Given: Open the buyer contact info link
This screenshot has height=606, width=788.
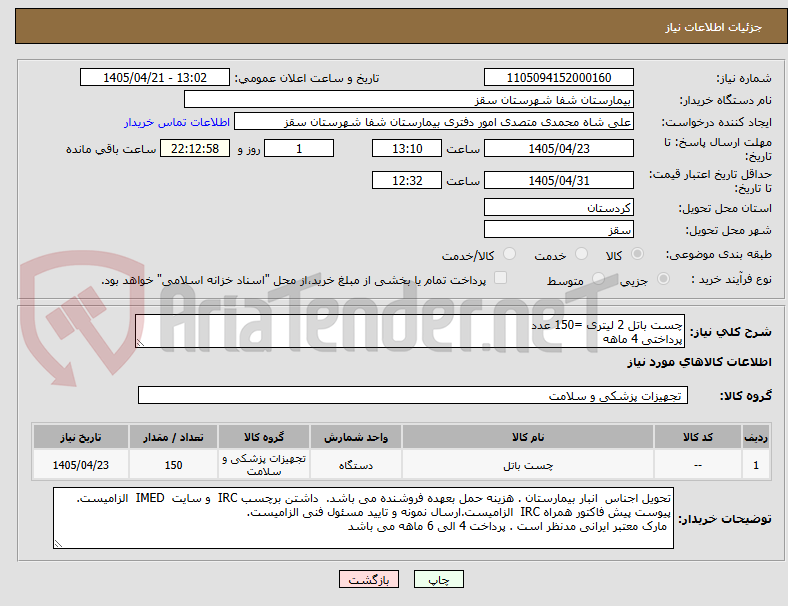Looking at the screenshot, I should click(177, 122).
